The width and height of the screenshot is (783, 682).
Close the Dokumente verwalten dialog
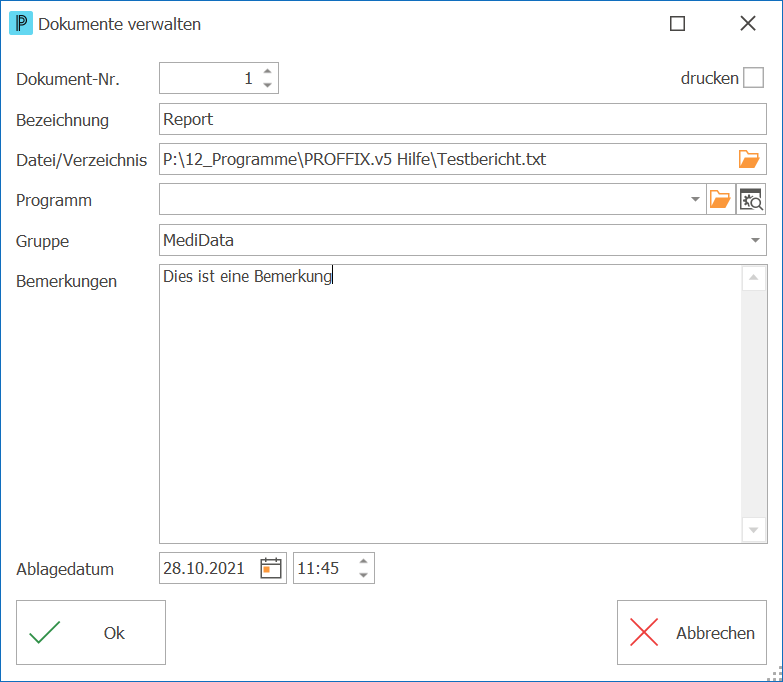[748, 23]
